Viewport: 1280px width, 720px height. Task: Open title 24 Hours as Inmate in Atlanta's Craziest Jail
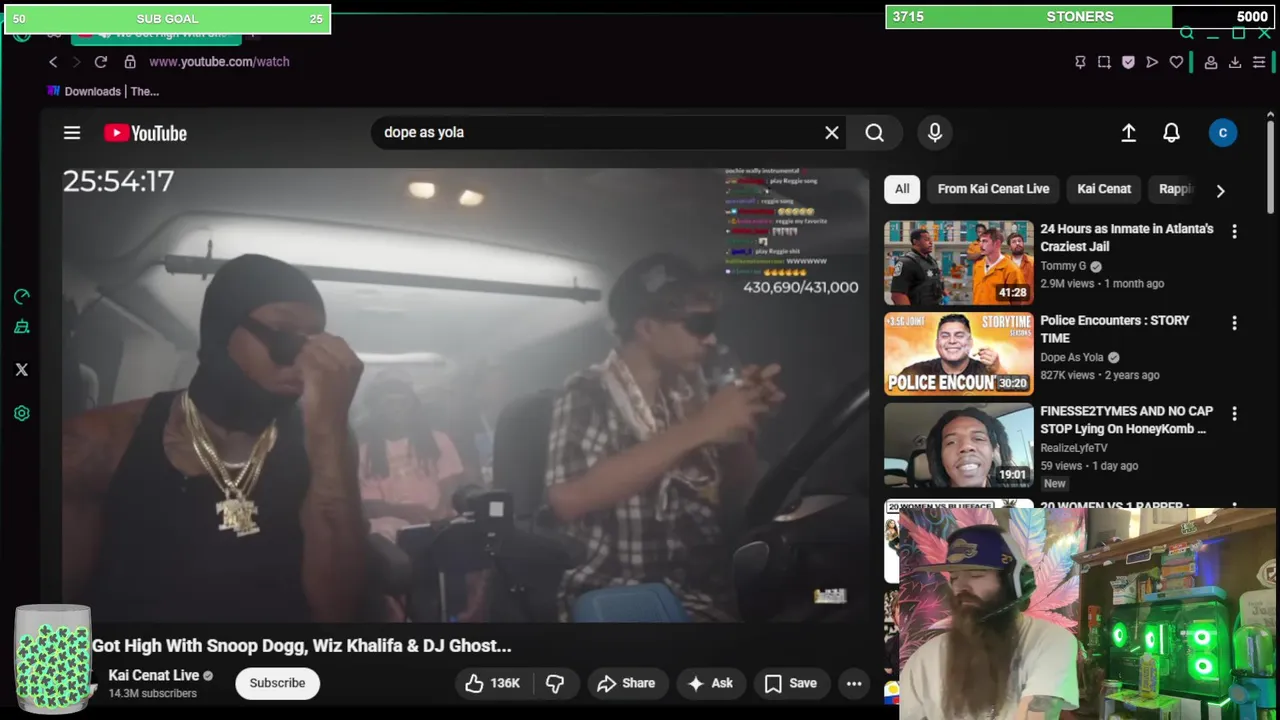[1126, 238]
